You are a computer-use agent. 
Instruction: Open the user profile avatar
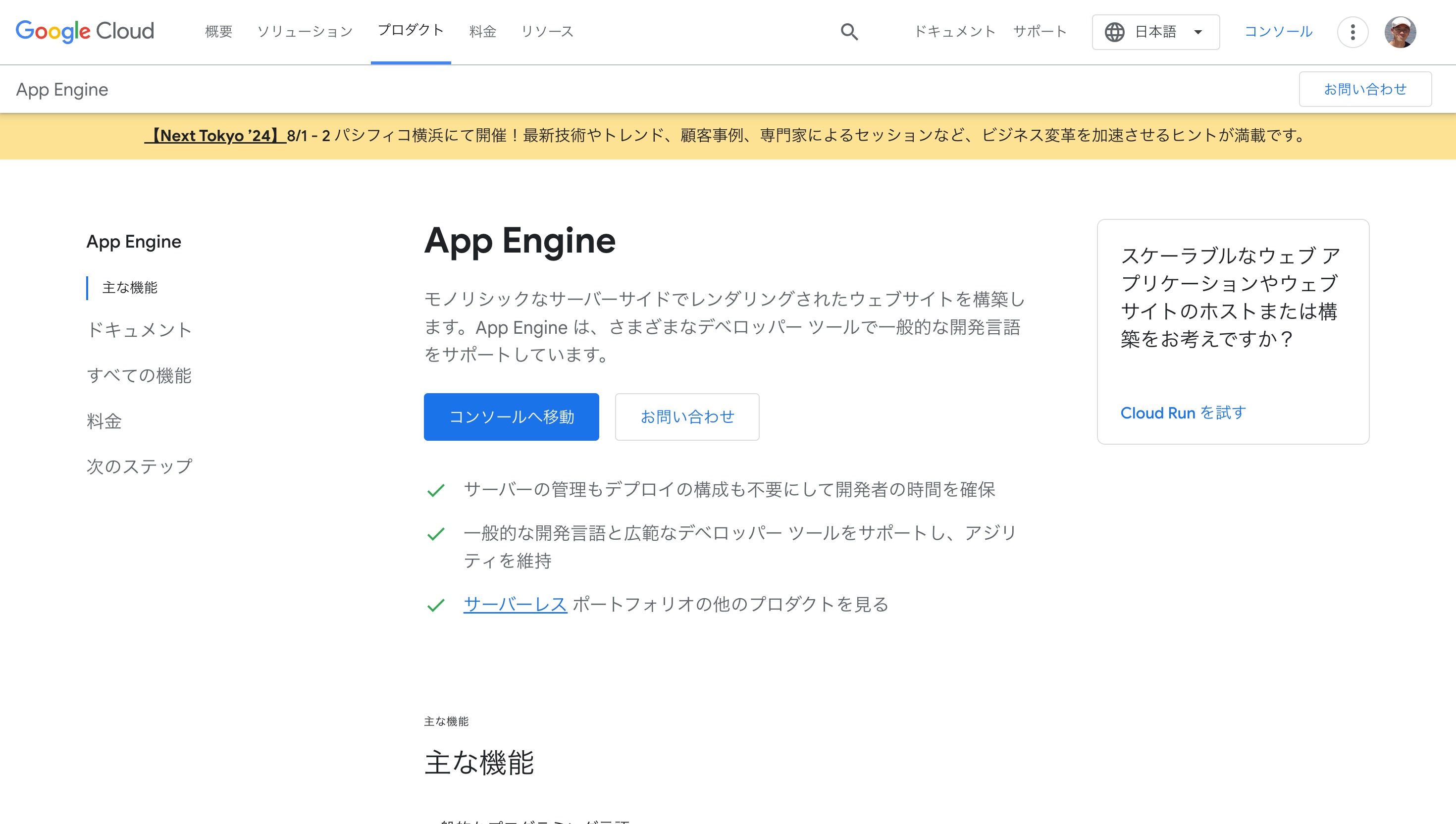pos(1400,32)
